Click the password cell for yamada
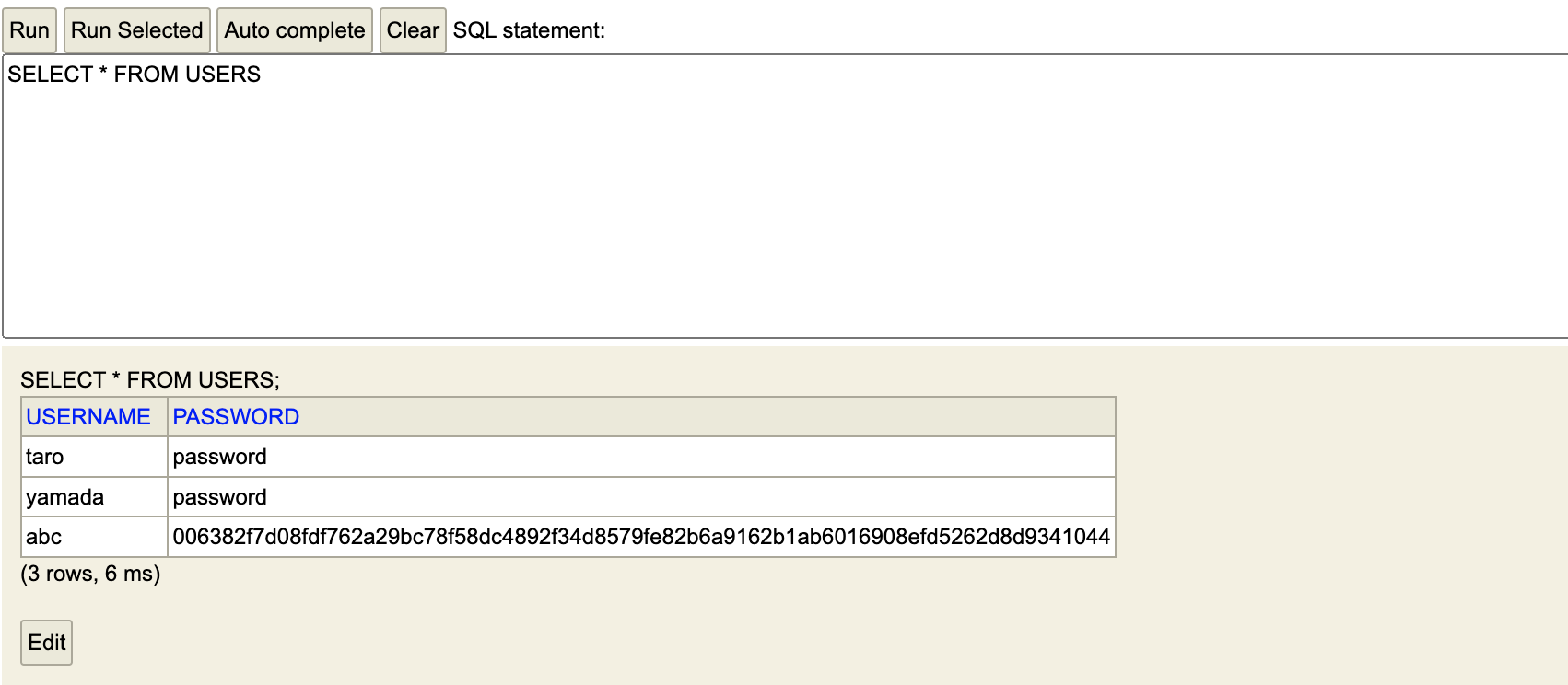Image resolution: width=1568 pixels, height=685 pixels. tap(218, 496)
